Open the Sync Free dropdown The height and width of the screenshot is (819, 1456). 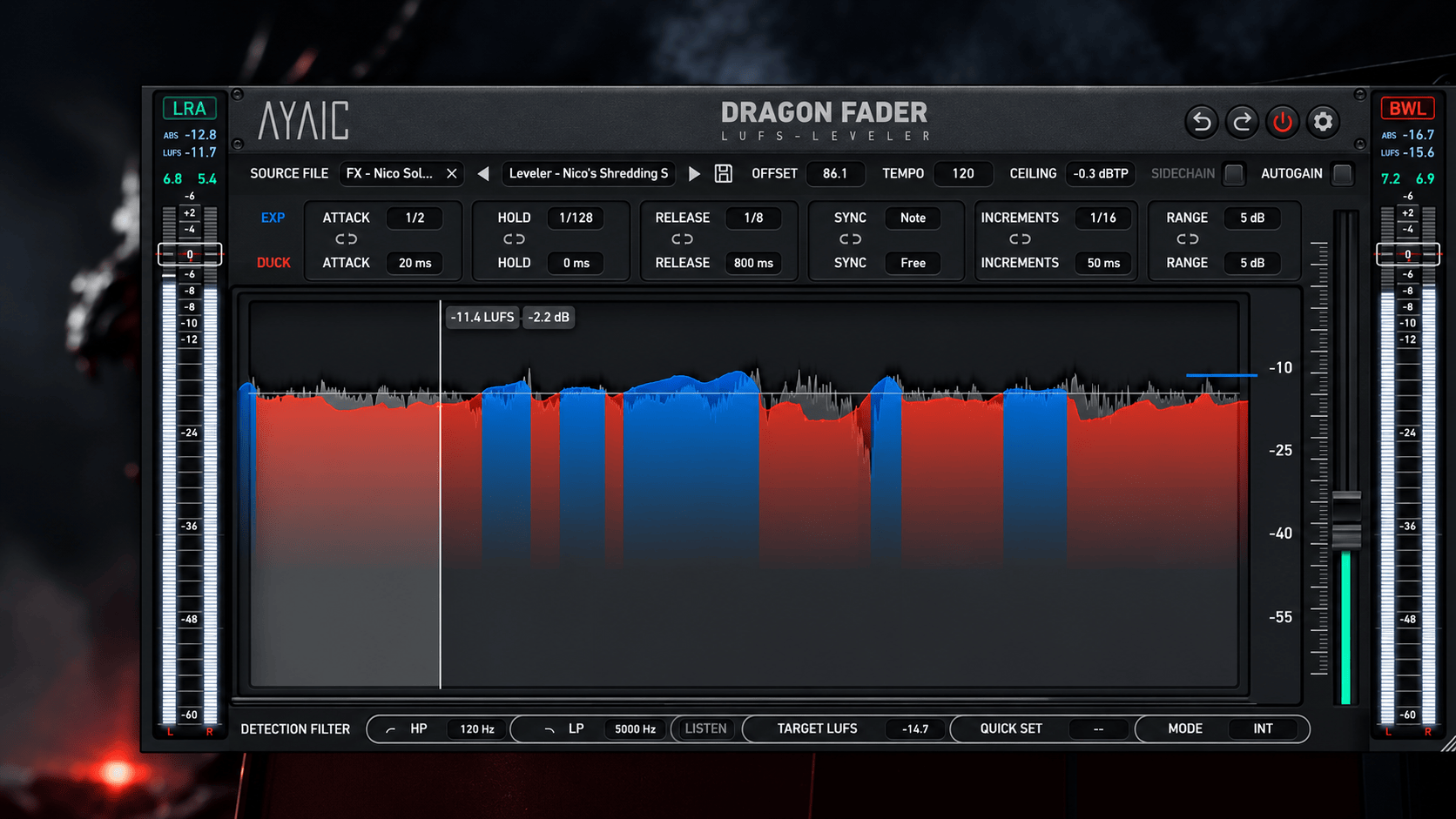click(913, 263)
